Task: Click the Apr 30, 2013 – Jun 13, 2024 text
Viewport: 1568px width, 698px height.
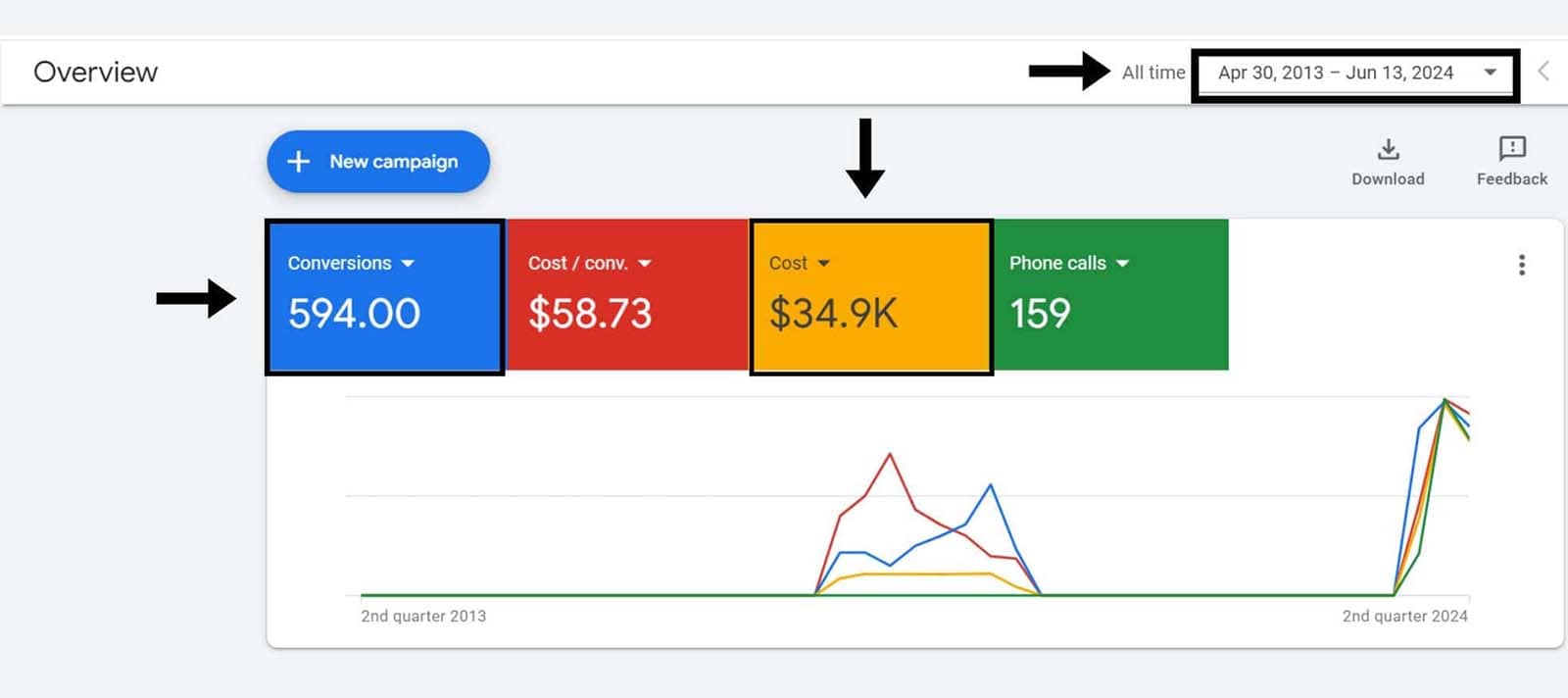Action: (1335, 73)
